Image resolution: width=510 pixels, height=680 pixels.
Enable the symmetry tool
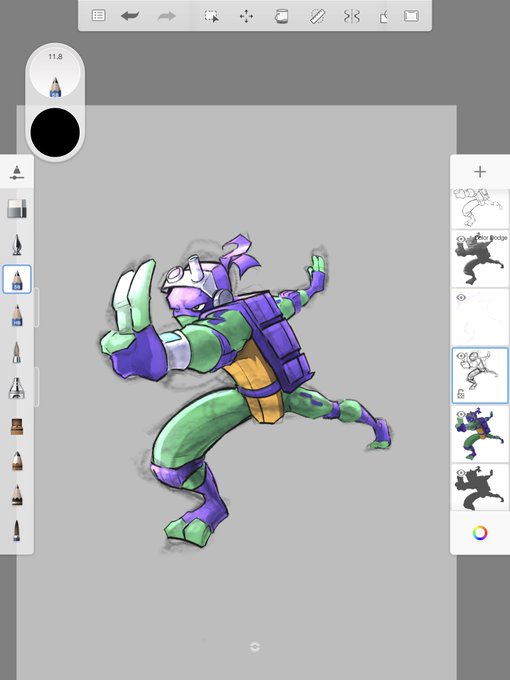(x=352, y=16)
